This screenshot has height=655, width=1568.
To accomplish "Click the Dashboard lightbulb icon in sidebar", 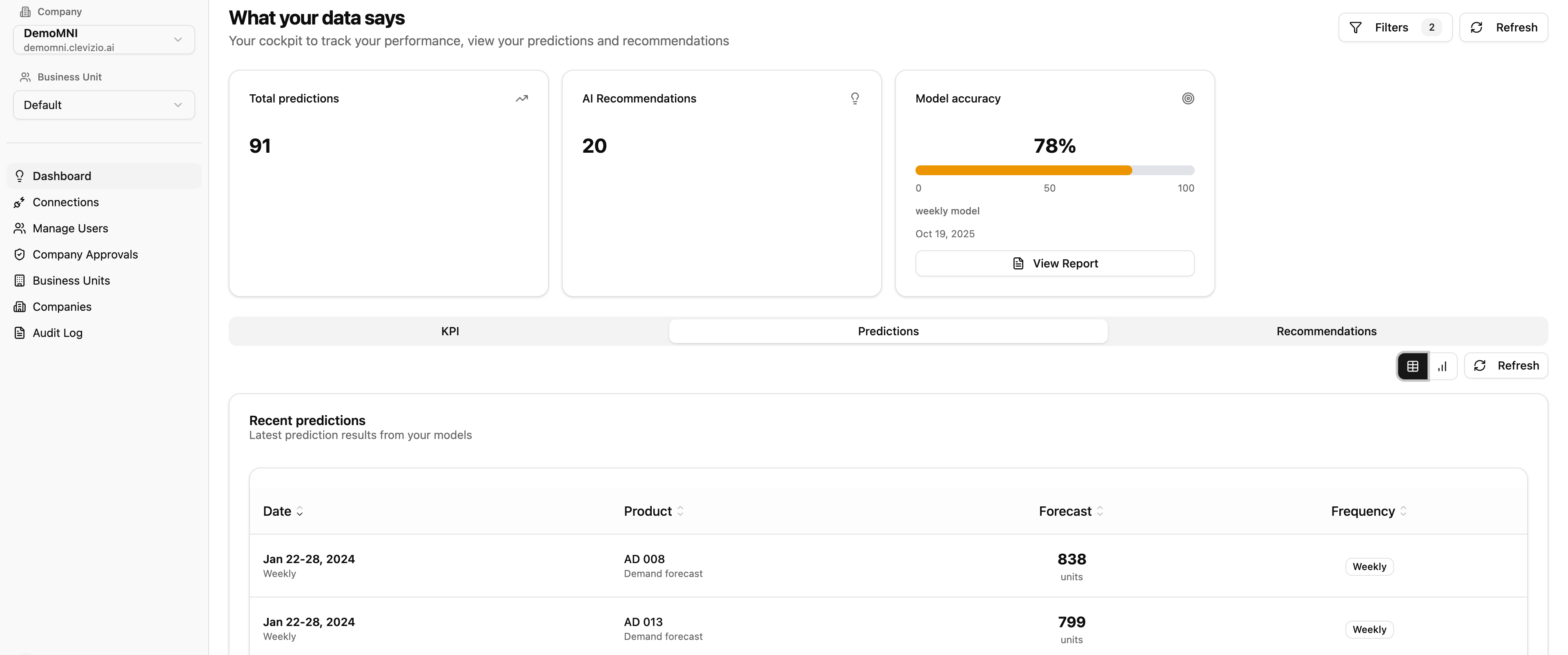I will [20, 176].
